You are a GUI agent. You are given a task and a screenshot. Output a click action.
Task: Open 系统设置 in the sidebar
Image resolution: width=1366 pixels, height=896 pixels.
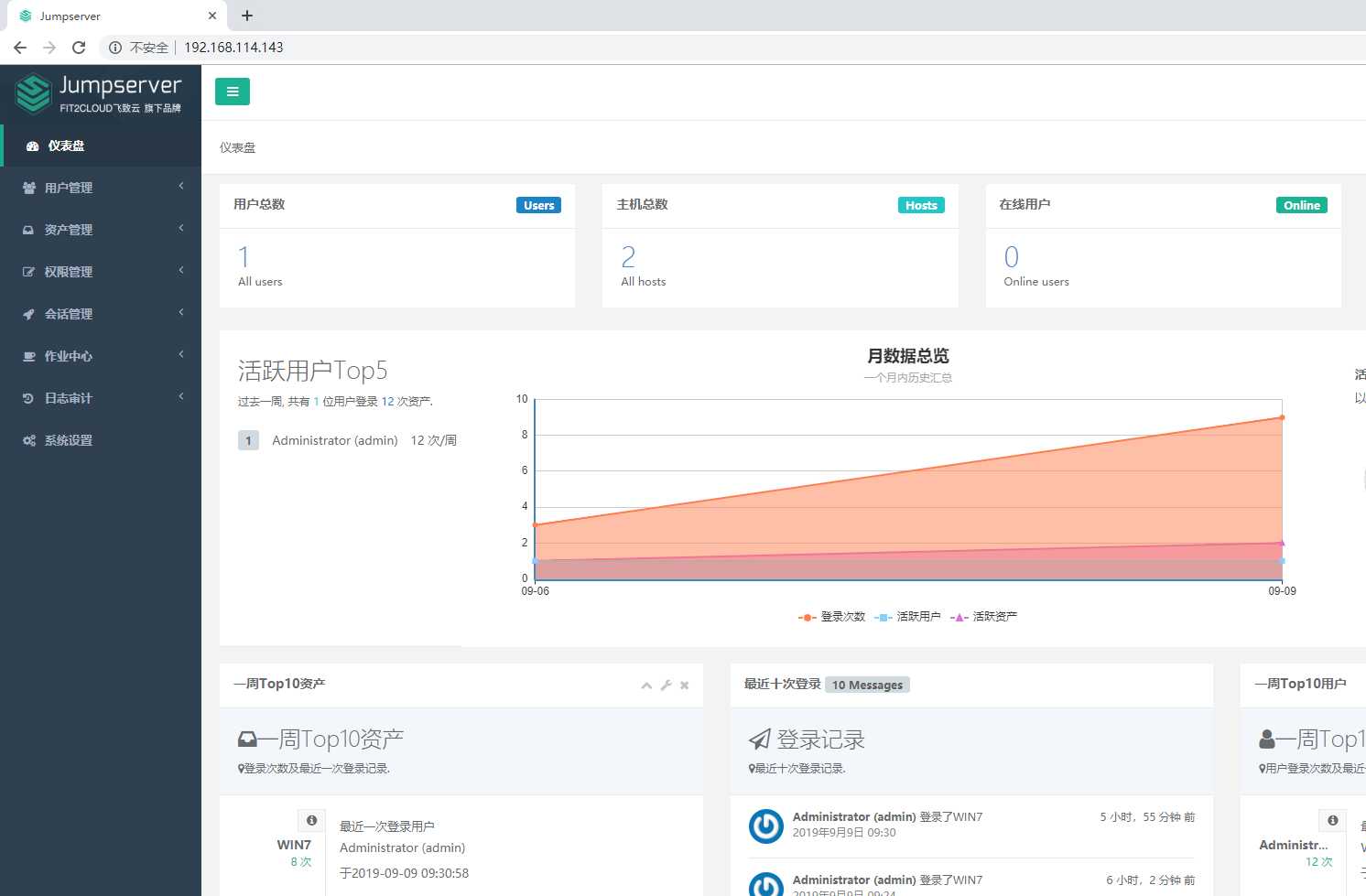[x=101, y=440]
